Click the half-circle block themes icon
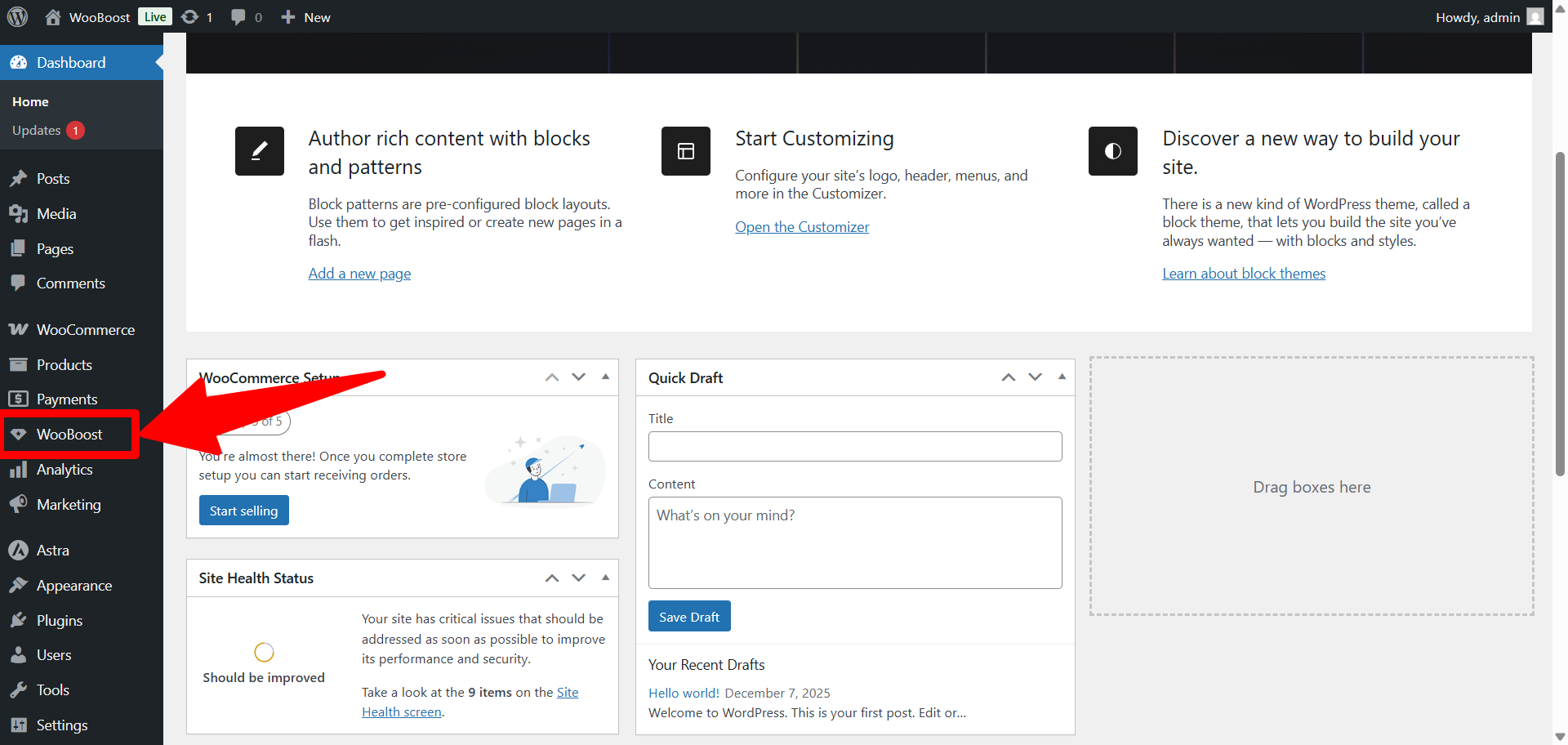This screenshot has height=745, width=1568. (1112, 151)
